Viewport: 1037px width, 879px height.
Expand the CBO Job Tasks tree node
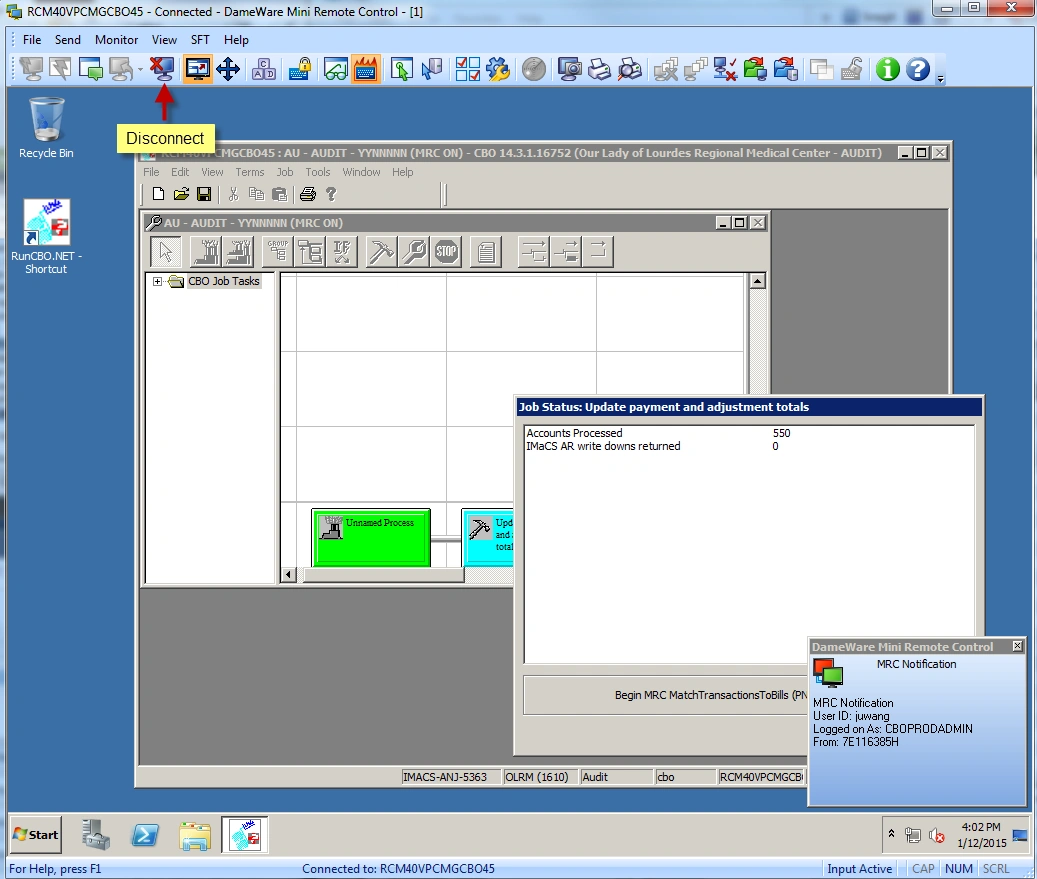pos(157,282)
